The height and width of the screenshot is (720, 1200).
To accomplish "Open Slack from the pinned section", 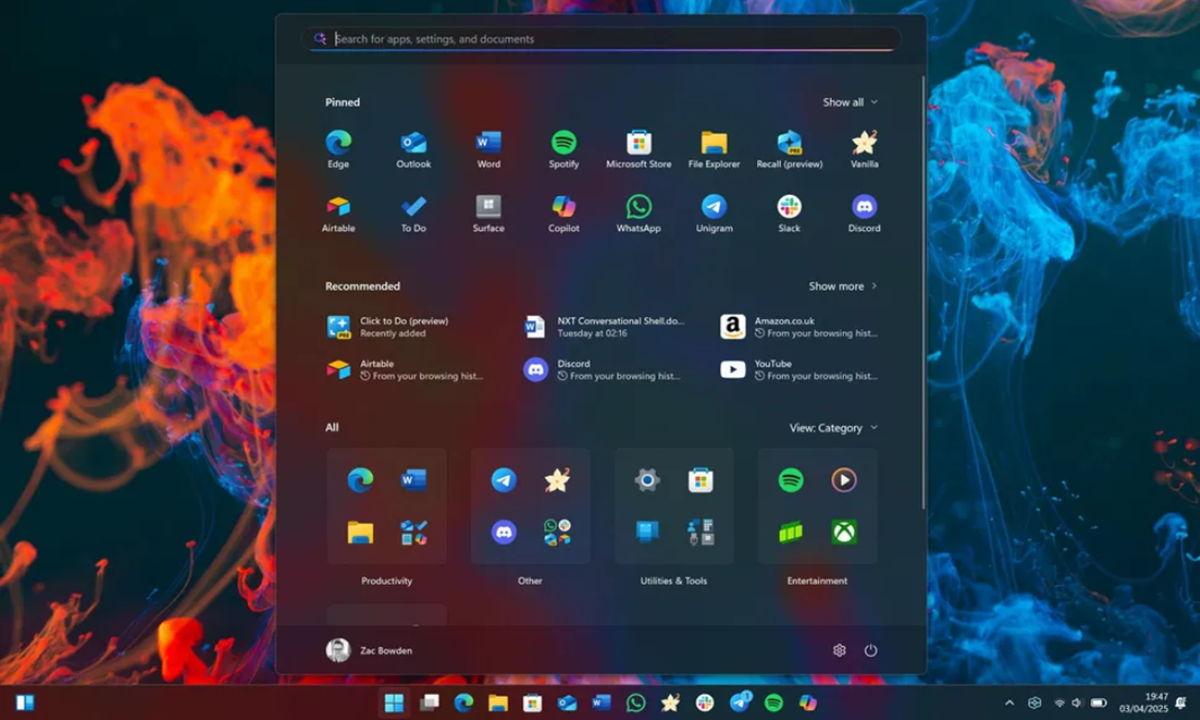I will 788,205.
